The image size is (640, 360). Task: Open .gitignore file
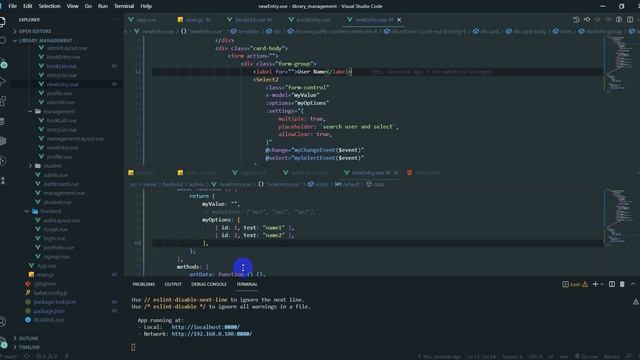[45, 284]
